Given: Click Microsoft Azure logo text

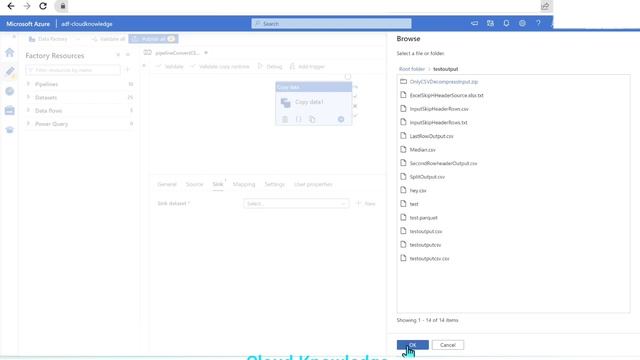Looking at the screenshot, I should [28, 24].
